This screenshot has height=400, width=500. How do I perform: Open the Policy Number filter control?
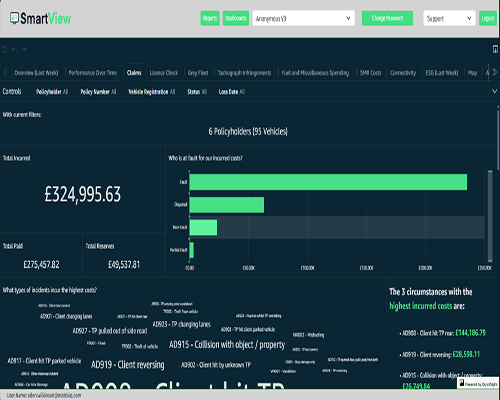[98, 92]
